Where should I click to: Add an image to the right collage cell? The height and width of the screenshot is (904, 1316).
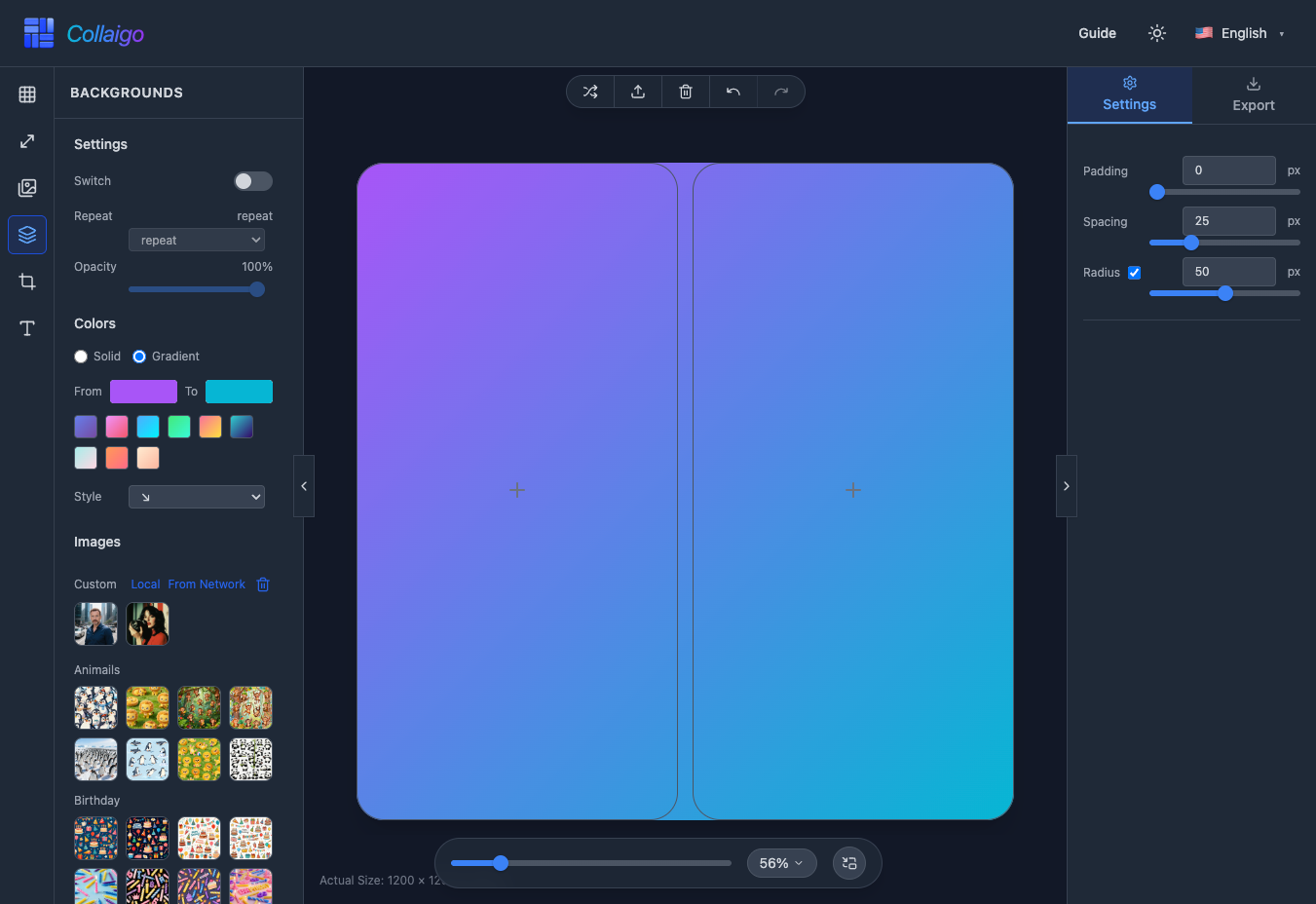point(853,490)
